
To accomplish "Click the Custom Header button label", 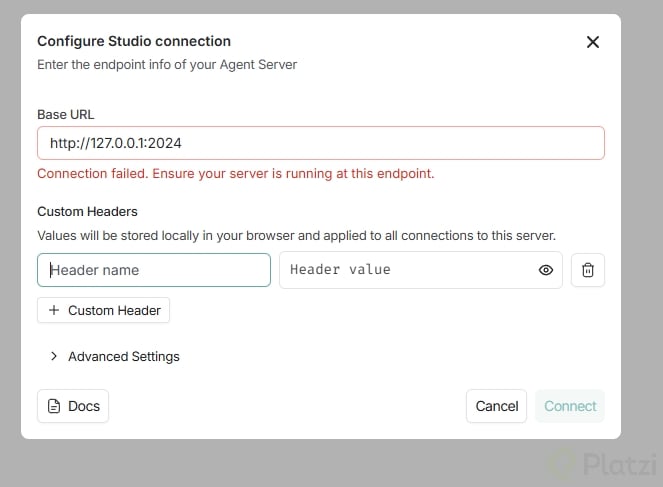I will 114,310.
